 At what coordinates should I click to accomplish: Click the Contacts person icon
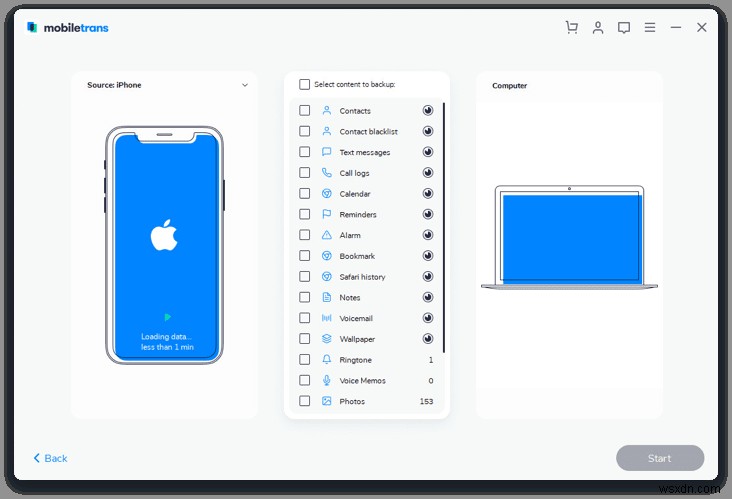click(x=327, y=111)
